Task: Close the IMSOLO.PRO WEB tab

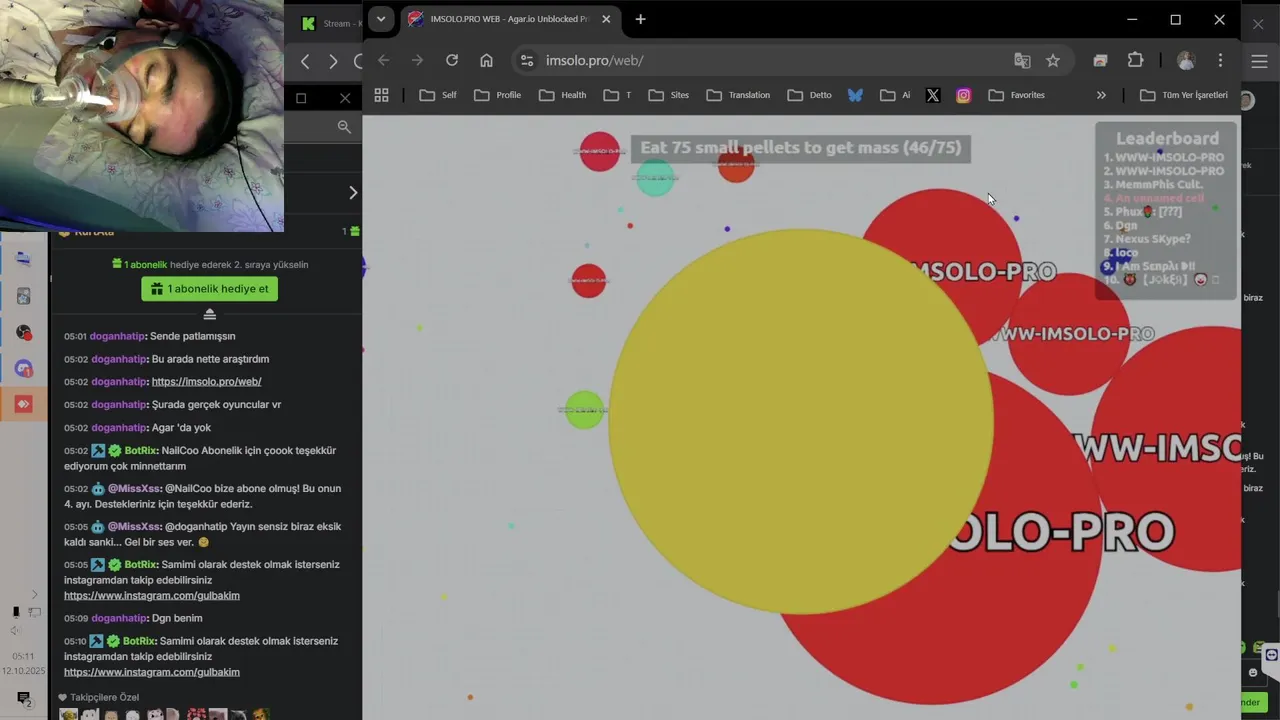Action: click(x=606, y=19)
